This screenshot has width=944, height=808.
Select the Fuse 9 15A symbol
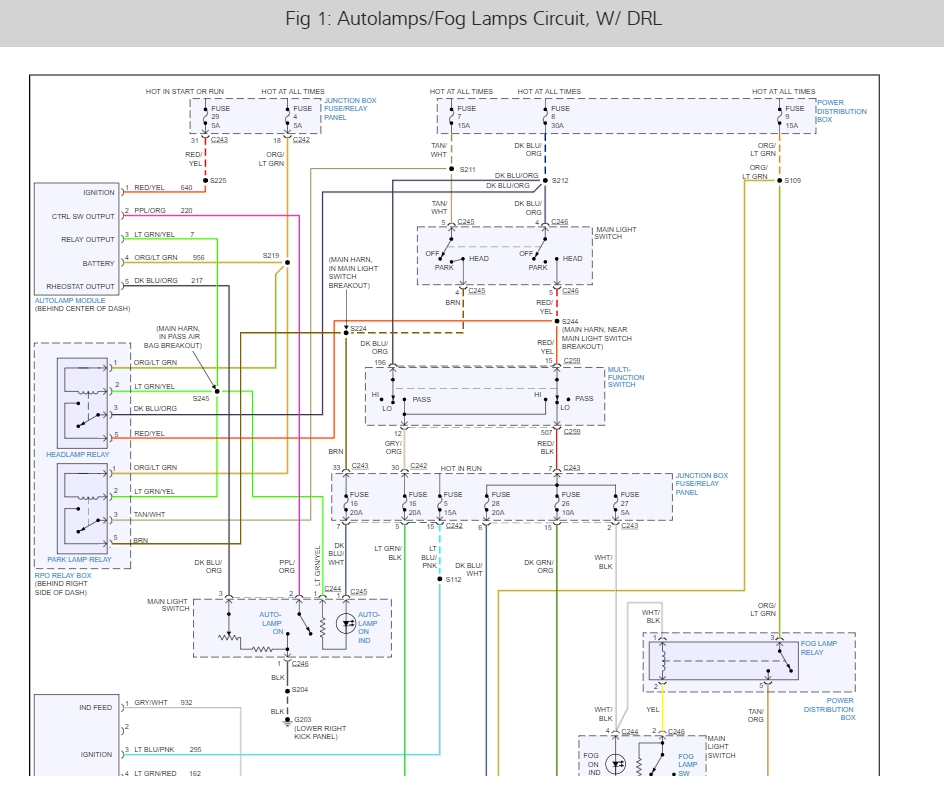(779, 117)
